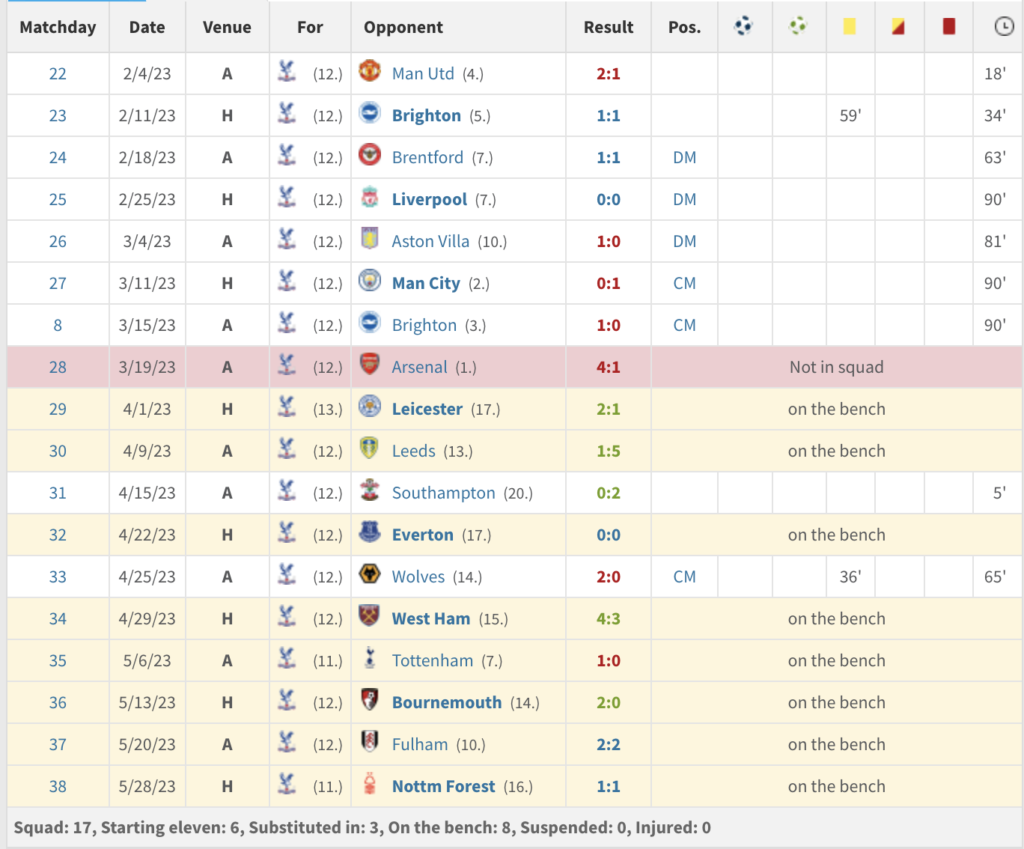Open the 4:1 result against Arsenal

tap(608, 367)
